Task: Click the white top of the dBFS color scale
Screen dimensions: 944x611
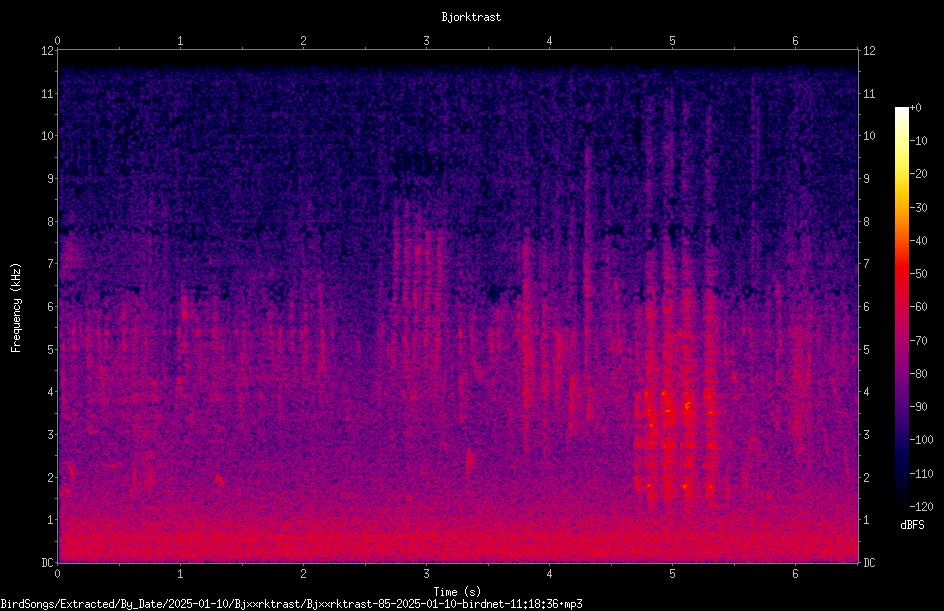Action: tap(901, 111)
